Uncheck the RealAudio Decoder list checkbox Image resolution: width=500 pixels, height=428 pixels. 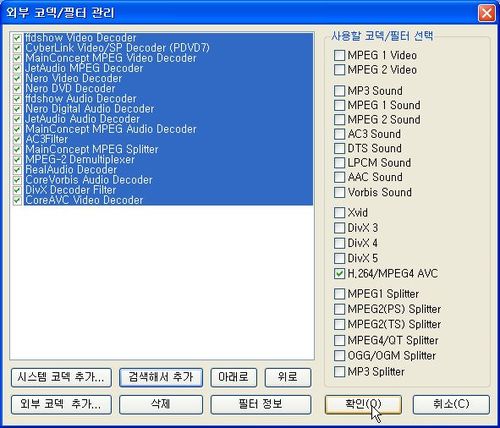17,170
